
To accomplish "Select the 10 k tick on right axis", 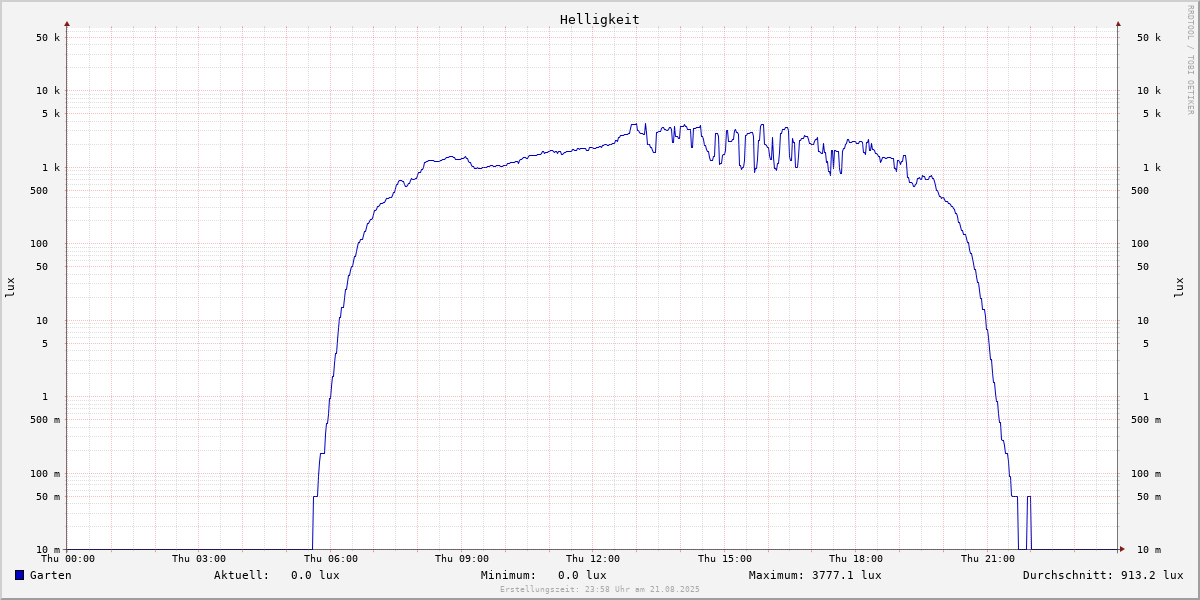I will click(1149, 91).
